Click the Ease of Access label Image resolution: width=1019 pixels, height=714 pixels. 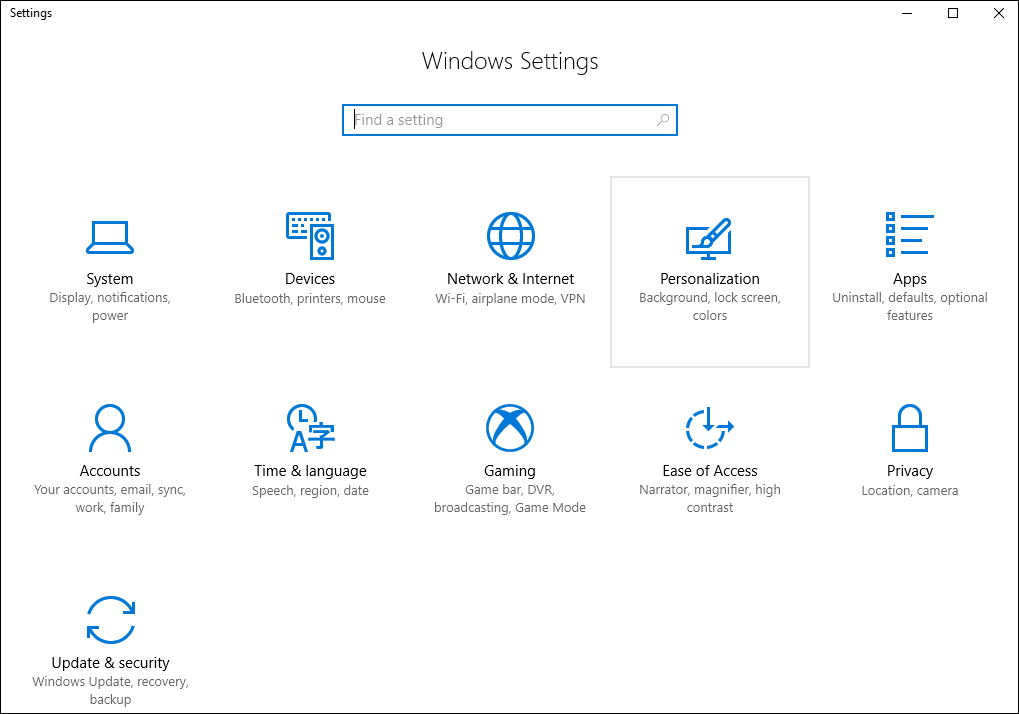pos(709,471)
